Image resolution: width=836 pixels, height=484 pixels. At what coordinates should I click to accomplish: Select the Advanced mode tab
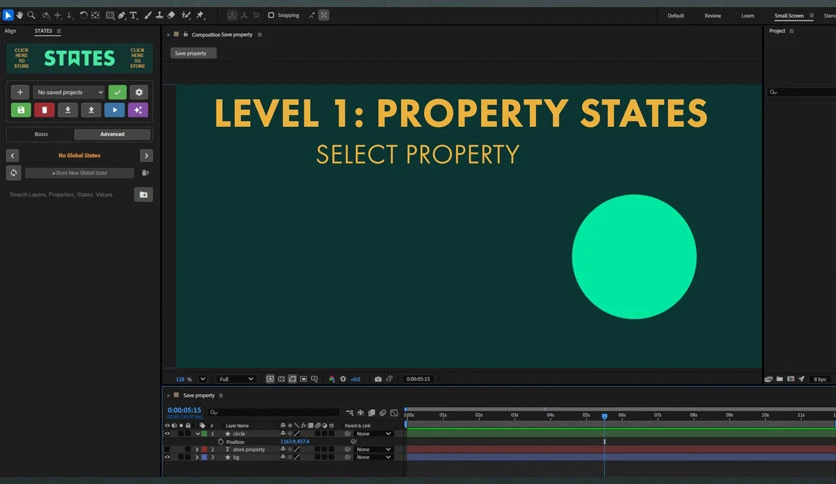(x=112, y=134)
